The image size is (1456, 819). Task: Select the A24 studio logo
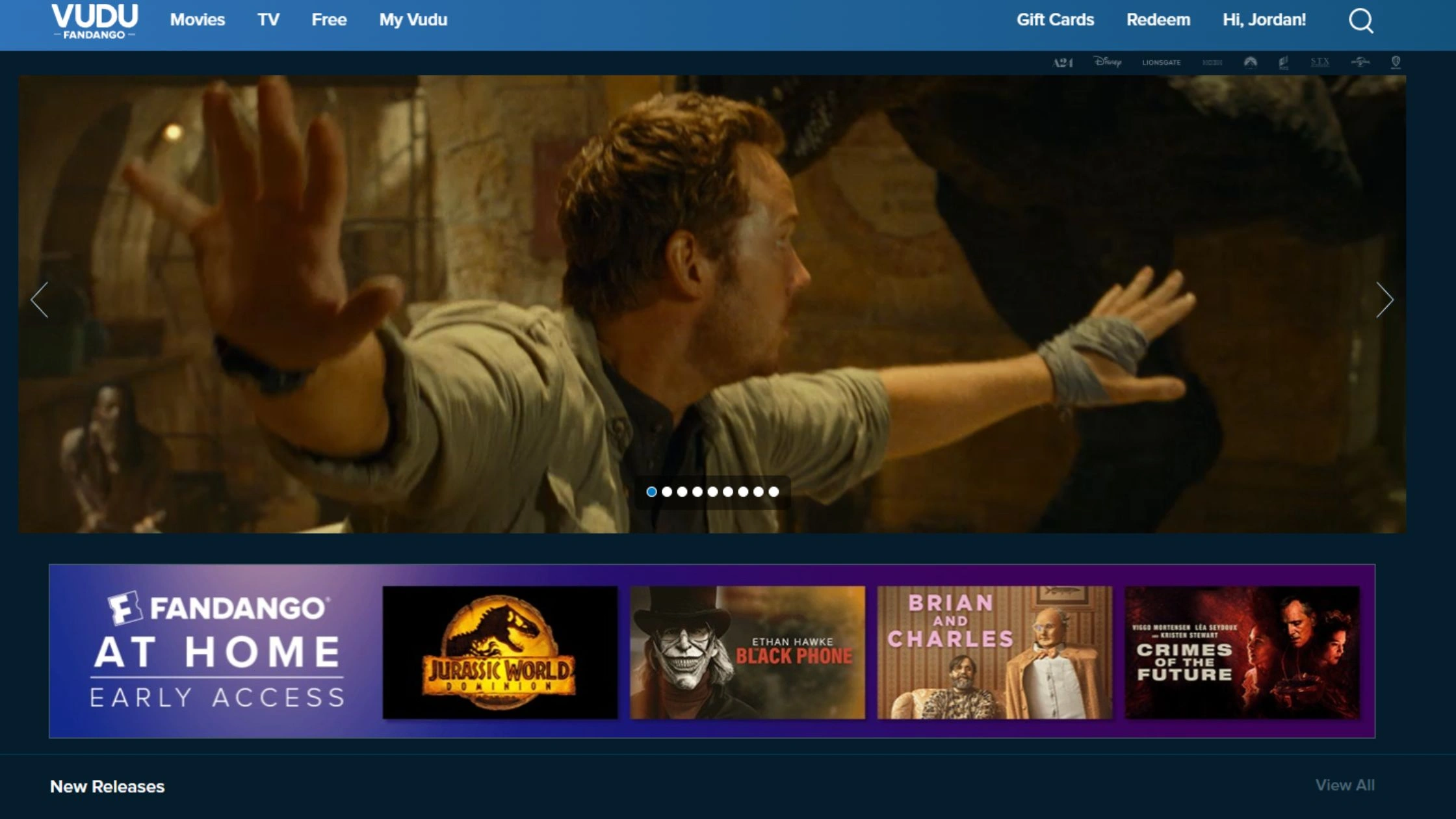[1063, 62]
